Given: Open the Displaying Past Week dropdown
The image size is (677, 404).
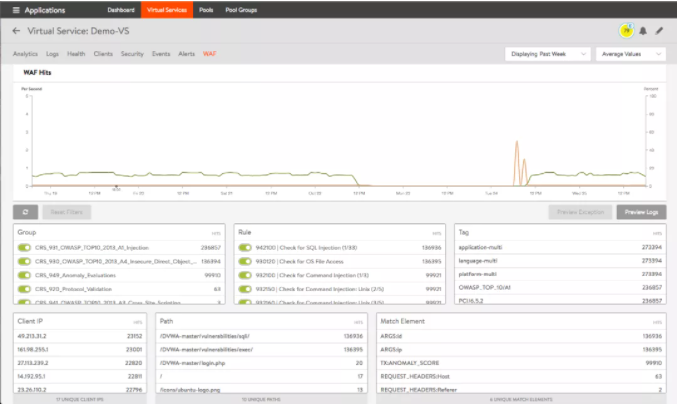Looking at the screenshot, I should point(547,54).
